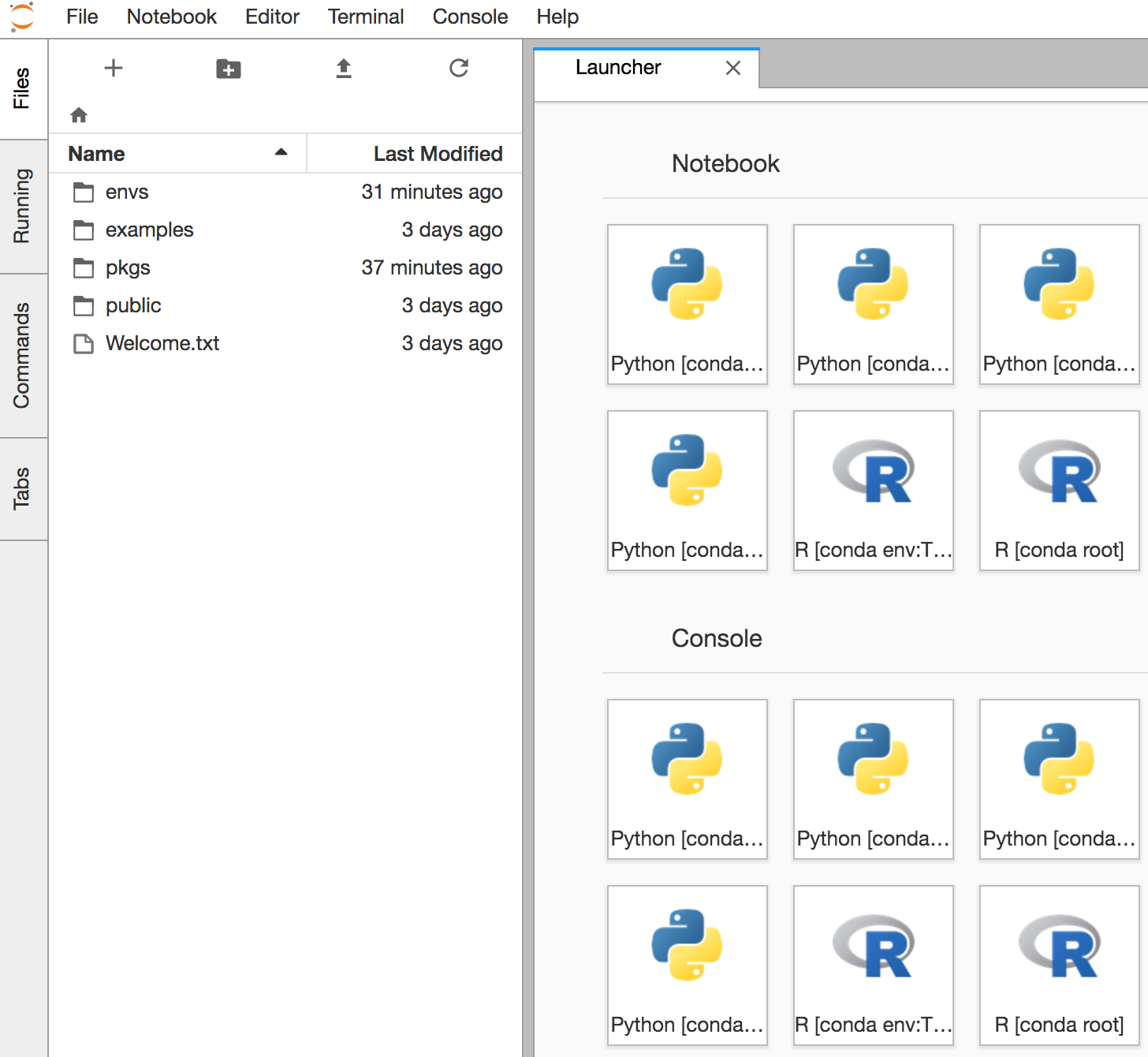Go to the home directory breadcrumb icon

[79, 115]
